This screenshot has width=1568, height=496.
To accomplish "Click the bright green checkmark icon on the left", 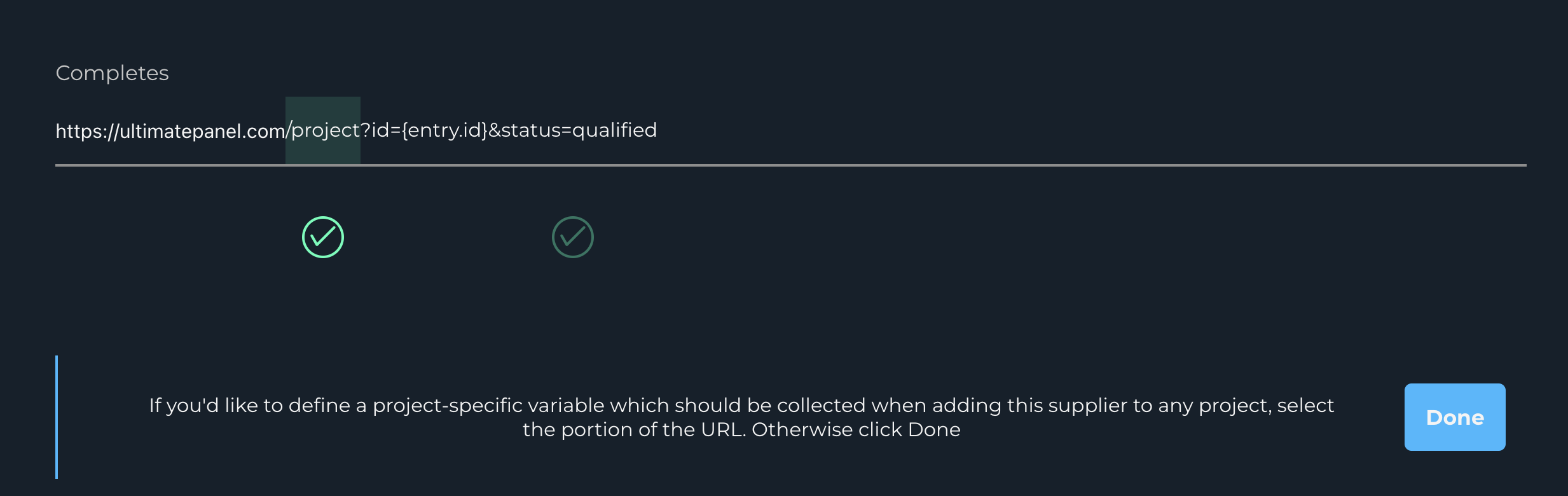I will (x=322, y=236).
